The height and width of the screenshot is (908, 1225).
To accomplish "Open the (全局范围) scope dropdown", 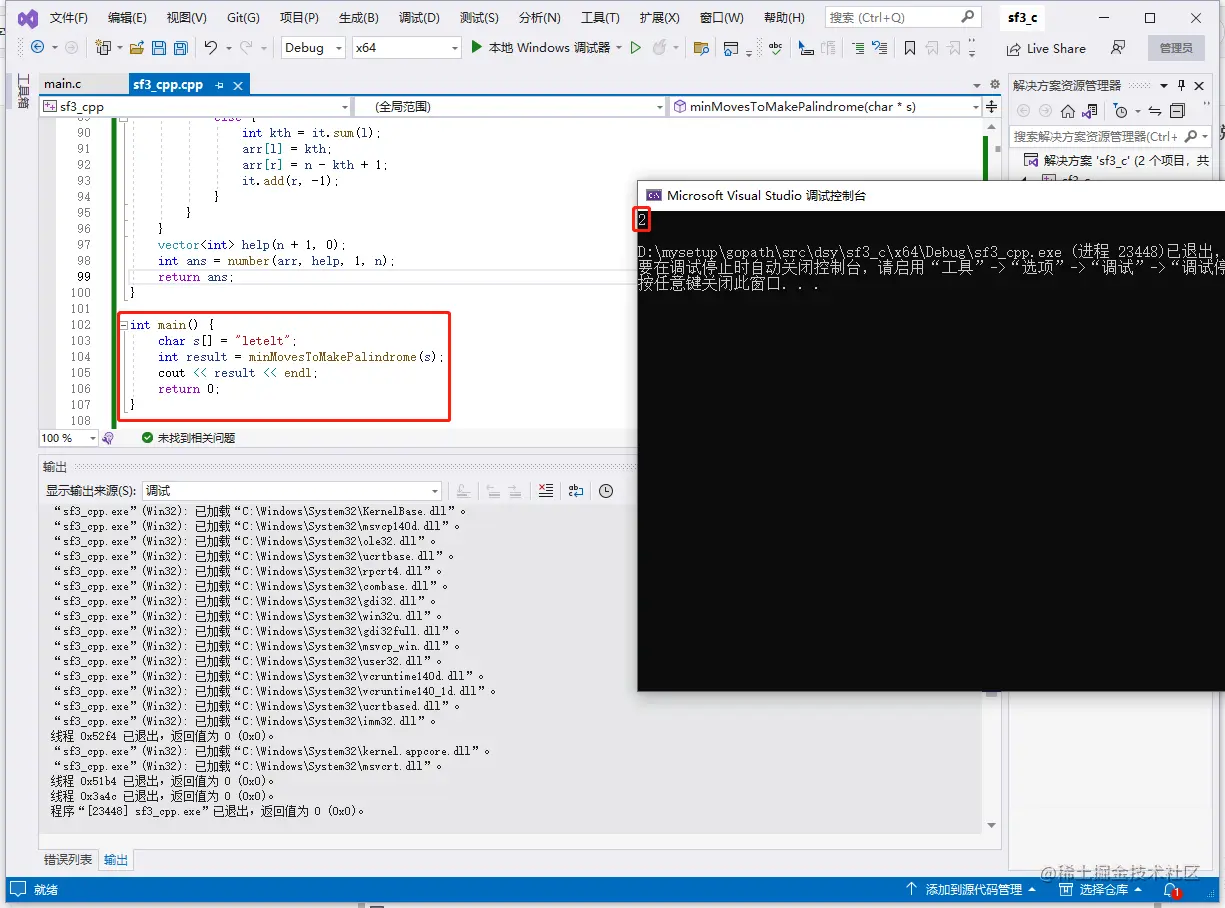I will (x=511, y=106).
